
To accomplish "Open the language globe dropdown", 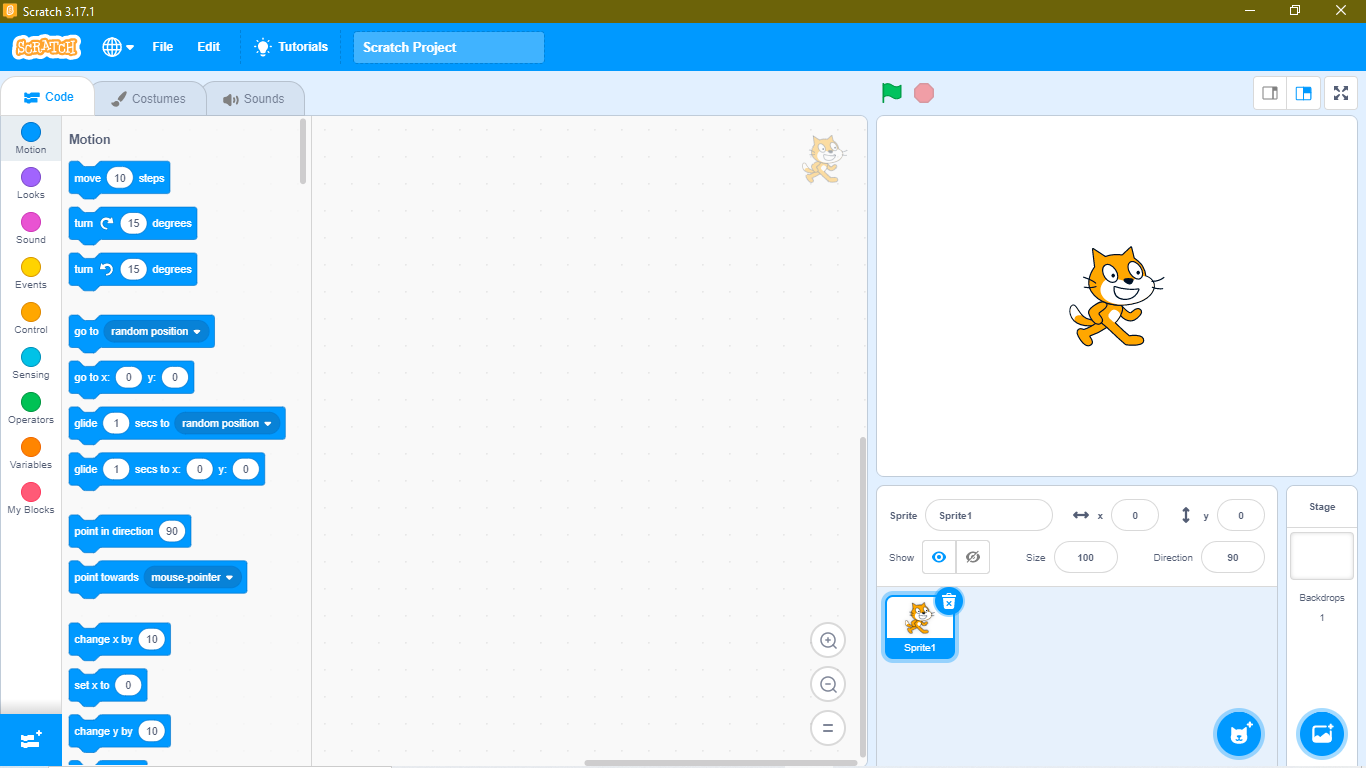I will point(118,47).
